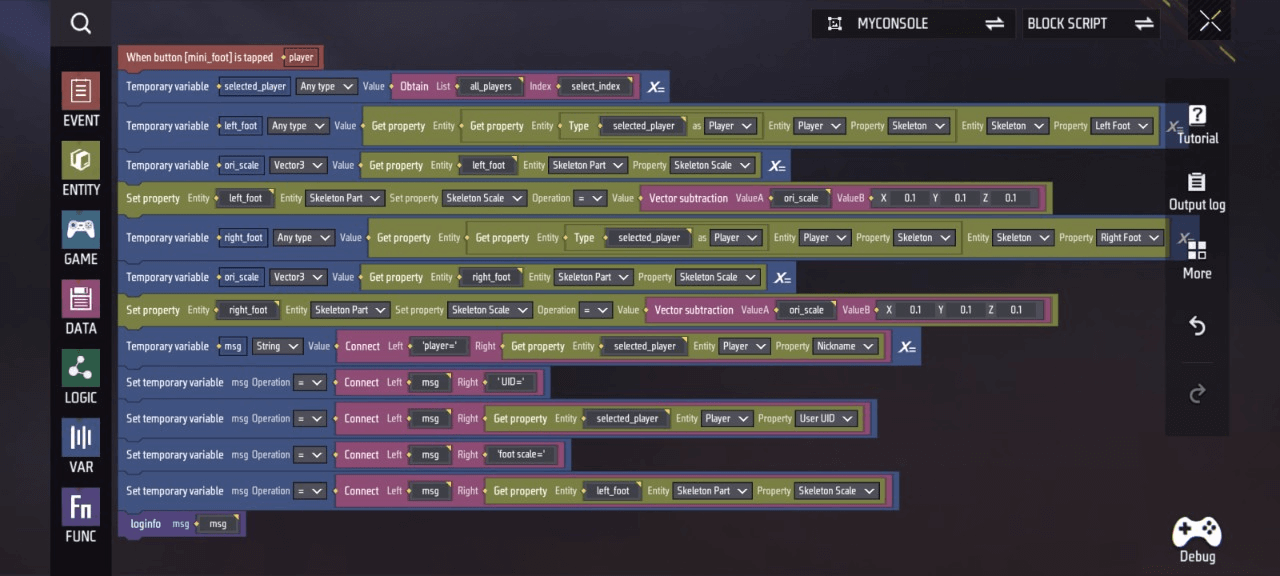Select the LOGIC block category

pyautogui.click(x=81, y=376)
